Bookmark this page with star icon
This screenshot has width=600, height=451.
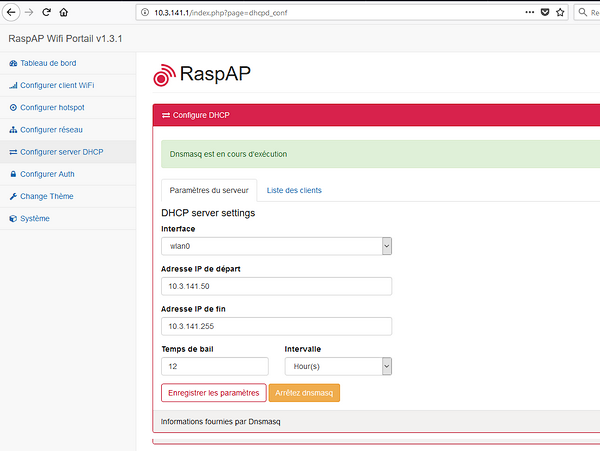point(560,12)
